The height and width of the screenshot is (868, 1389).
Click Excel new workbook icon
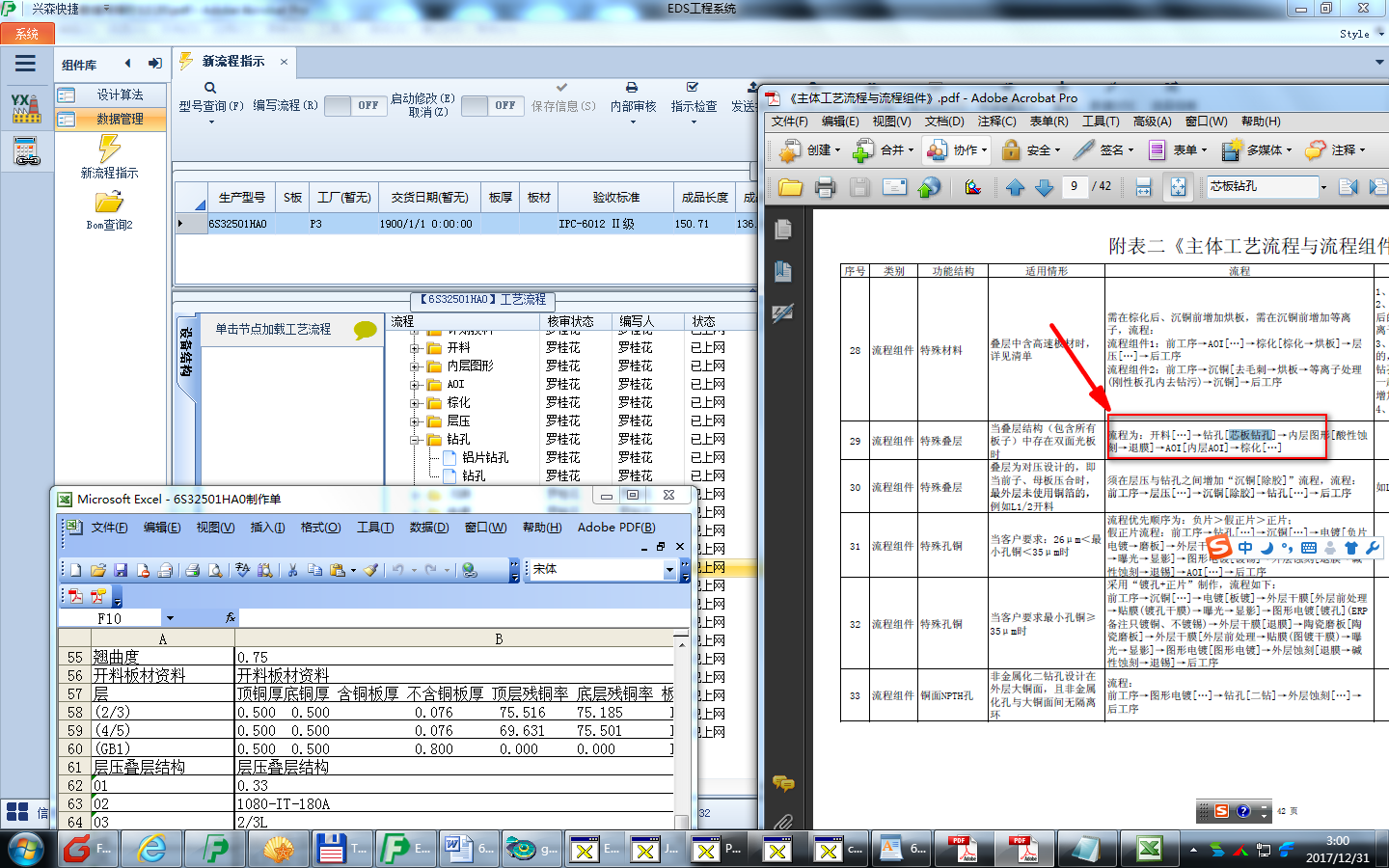click(x=75, y=570)
